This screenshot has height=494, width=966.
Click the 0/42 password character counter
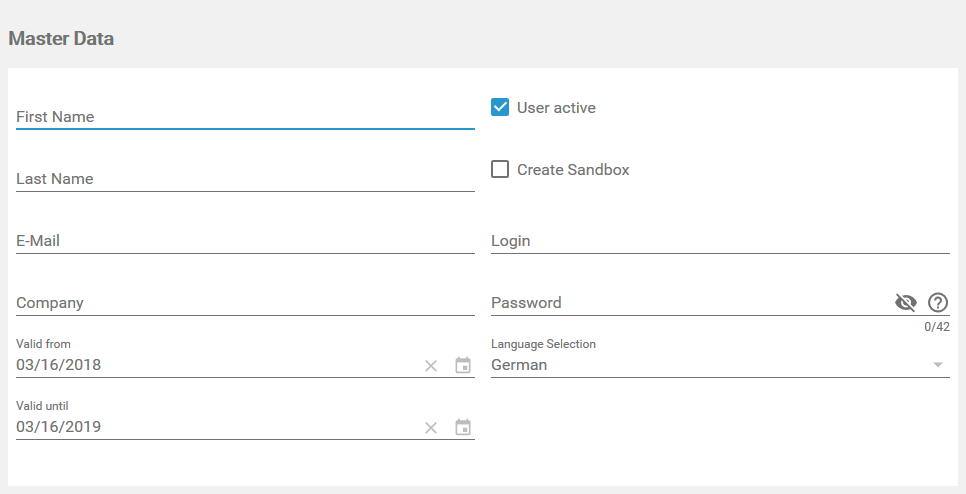tap(937, 327)
